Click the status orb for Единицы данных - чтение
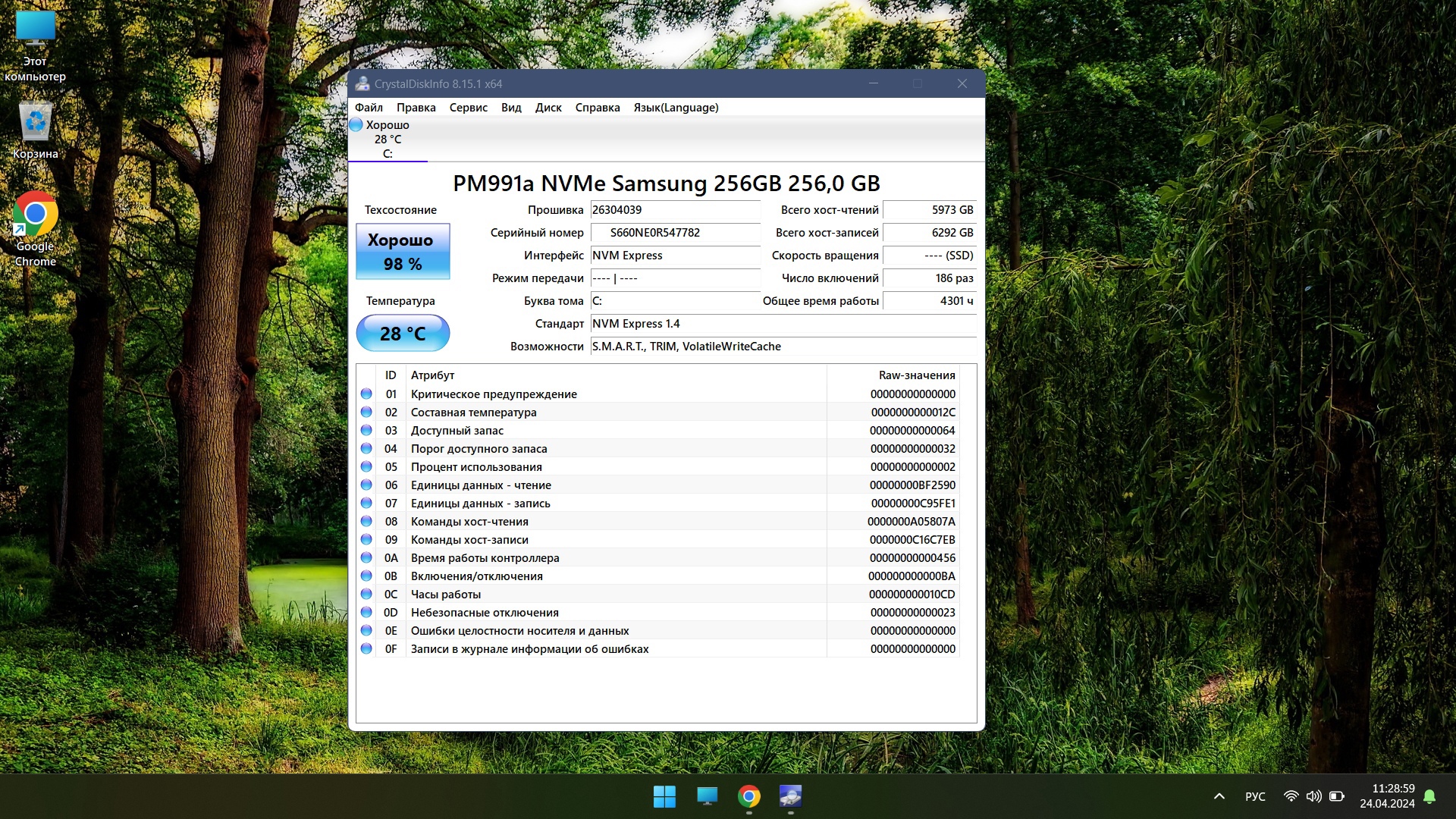The image size is (1456, 819). point(366,485)
